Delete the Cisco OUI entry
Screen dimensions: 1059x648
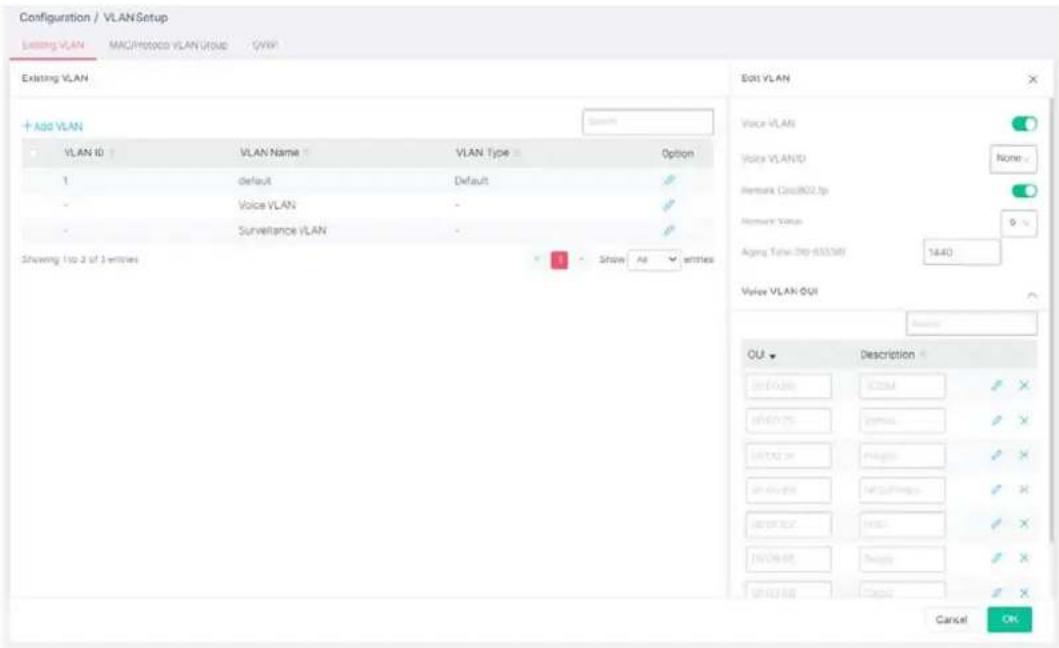pos(1024,593)
